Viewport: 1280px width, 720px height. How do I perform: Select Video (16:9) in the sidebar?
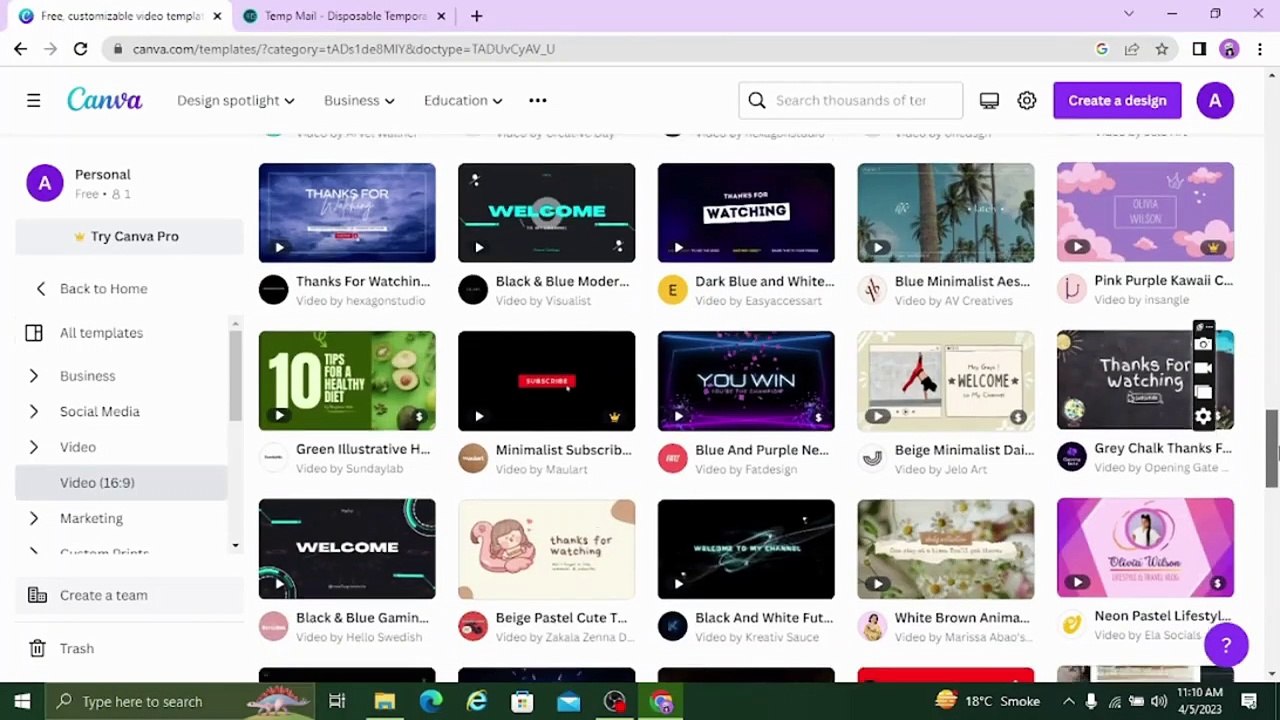(x=121, y=483)
